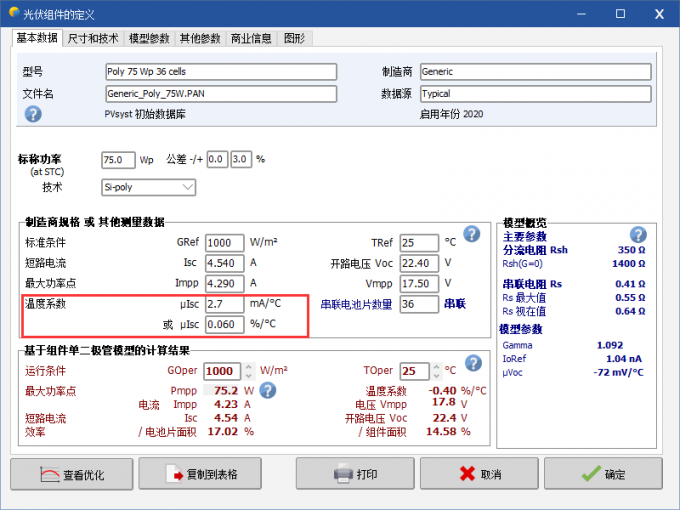The image size is (680, 510).
Task: Click the negative tolerance field 0.0
Action: [x=217, y=160]
